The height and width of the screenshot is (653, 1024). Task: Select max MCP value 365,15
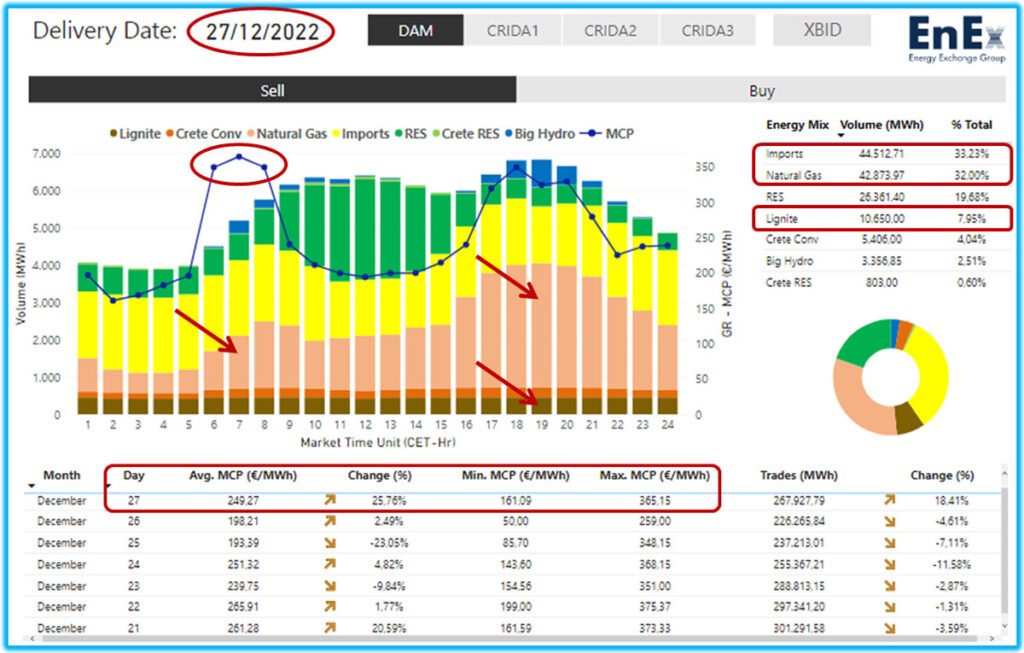point(654,500)
